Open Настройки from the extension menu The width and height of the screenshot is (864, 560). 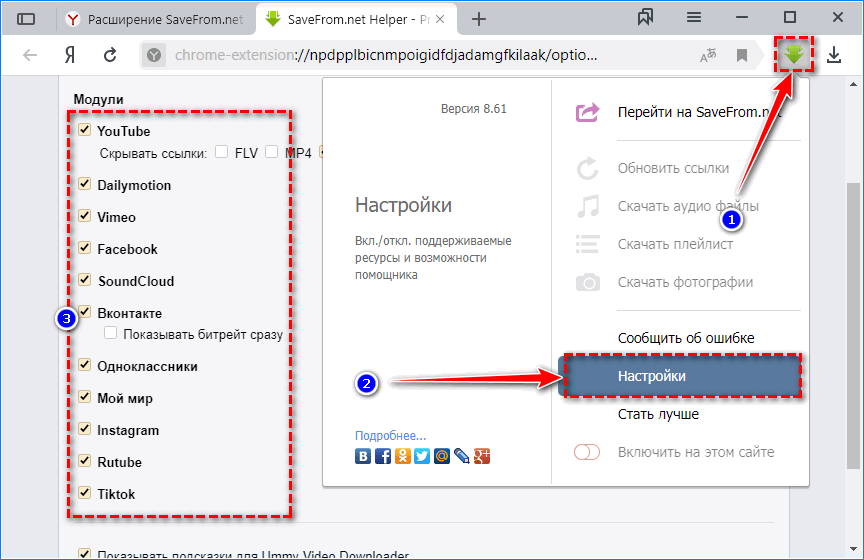pyautogui.click(x=681, y=376)
